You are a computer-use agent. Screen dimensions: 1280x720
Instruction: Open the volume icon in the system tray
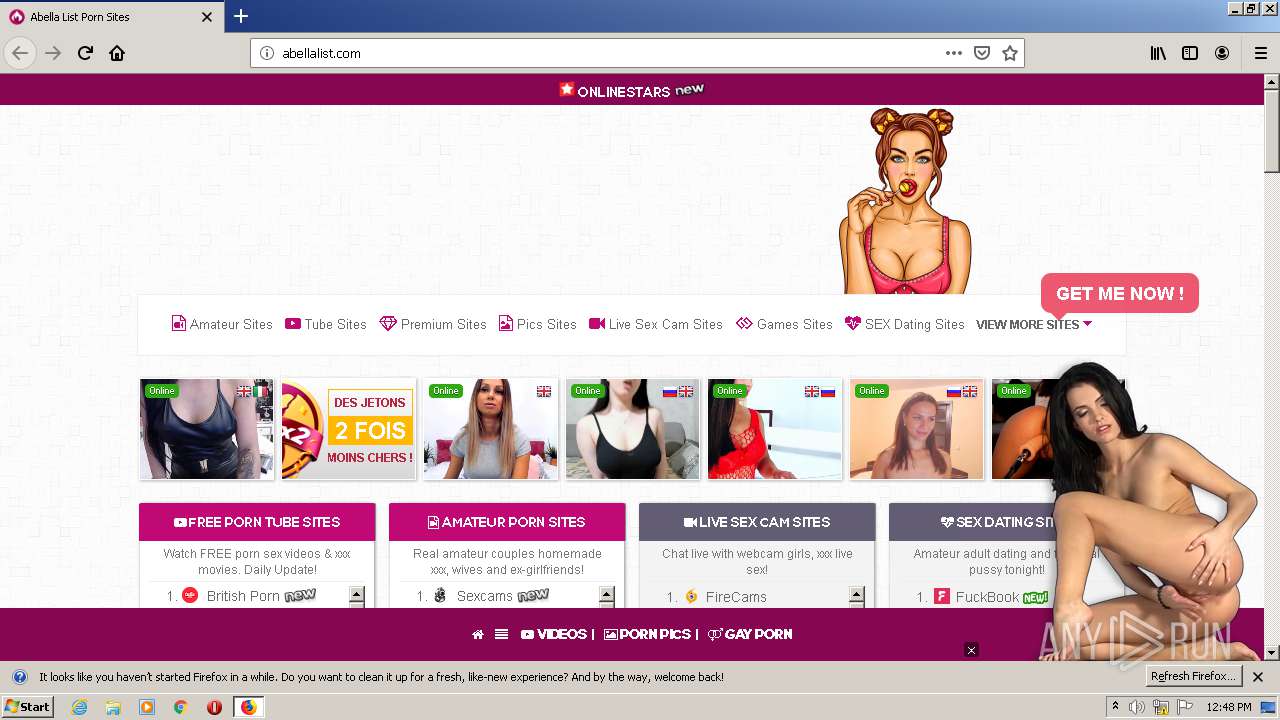[1137, 707]
